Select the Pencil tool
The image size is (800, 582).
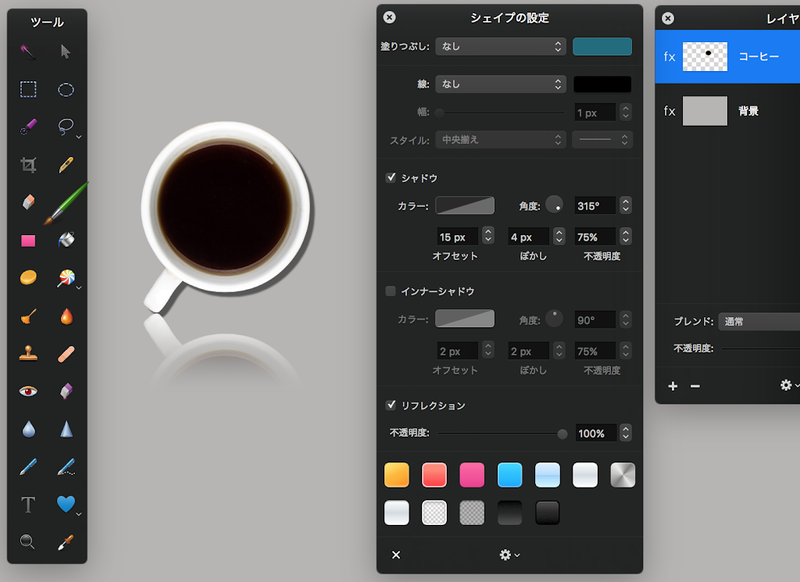click(66, 165)
